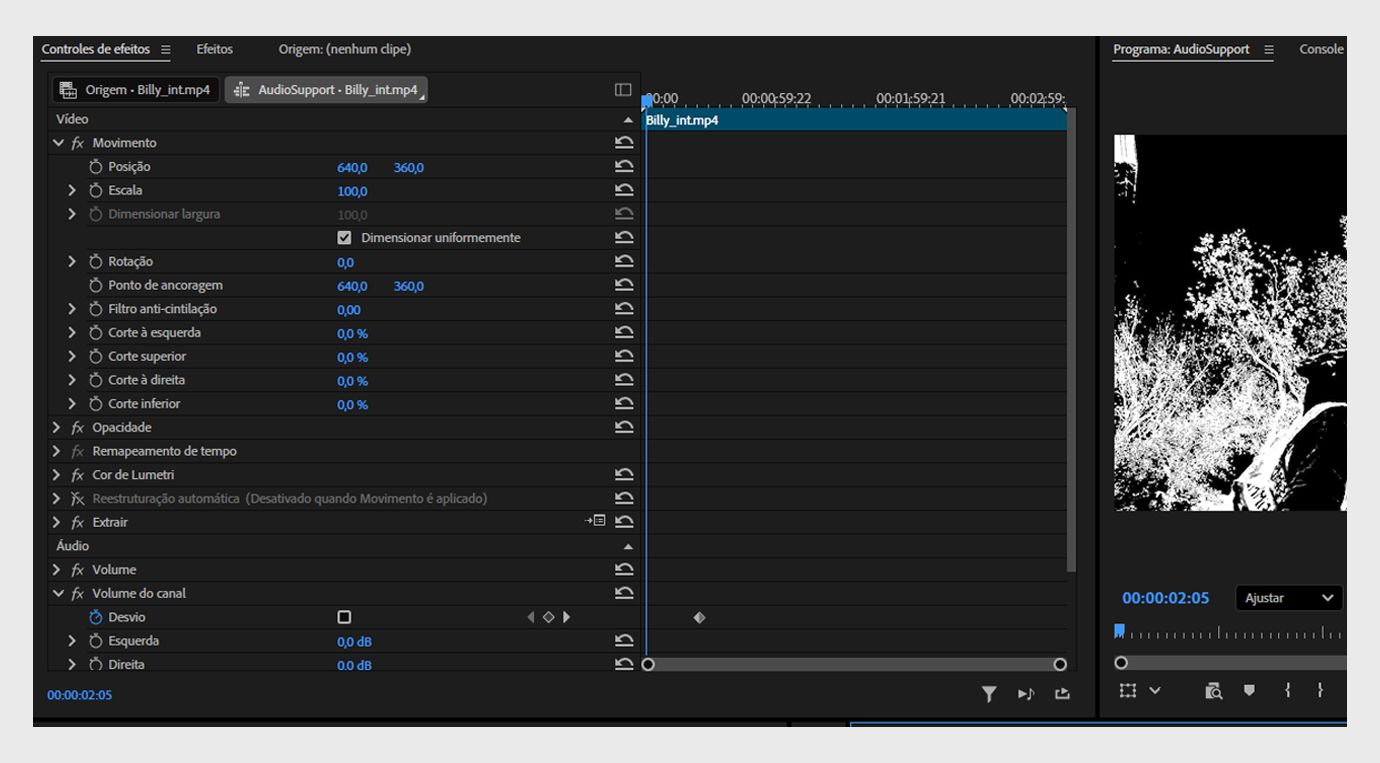This screenshot has height=763, width=1380.
Task: Click the Rotação stopwatch icon
Action: [96, 262]
